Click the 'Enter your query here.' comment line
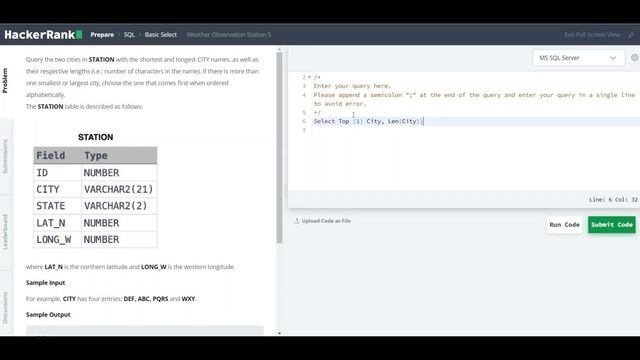 click(x=352, y=86)
